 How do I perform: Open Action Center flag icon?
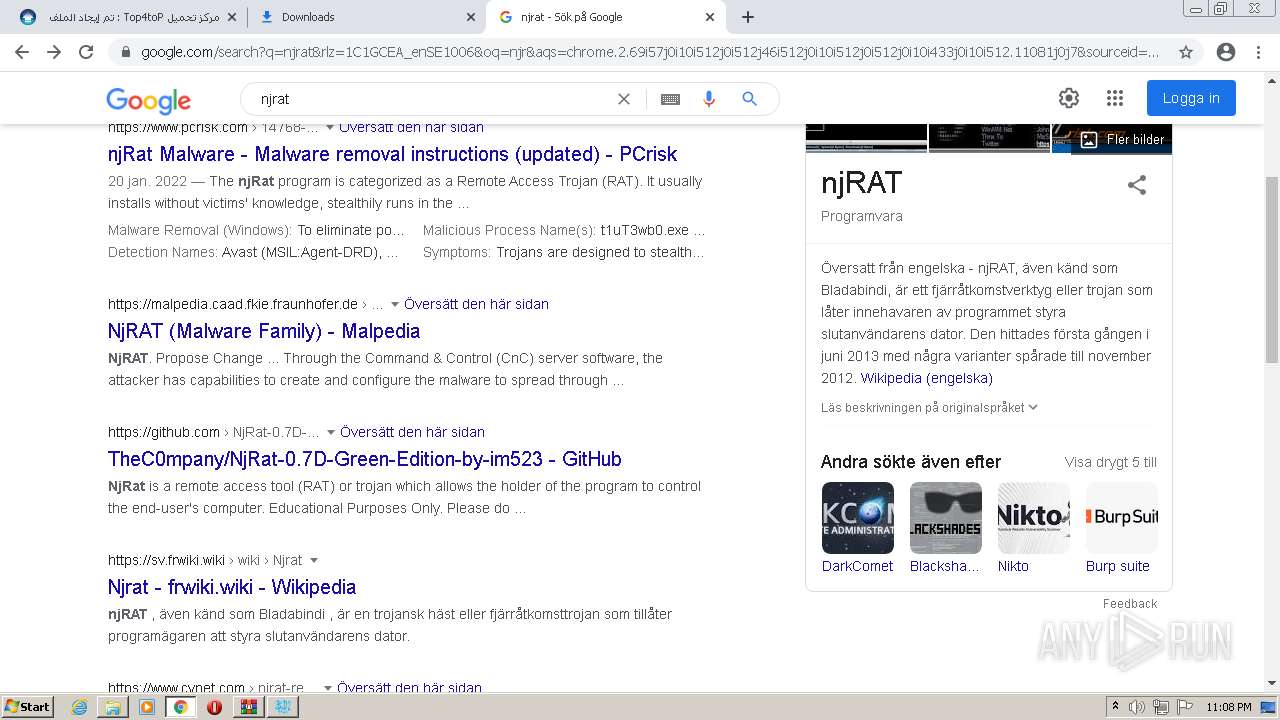point(1185,707)
